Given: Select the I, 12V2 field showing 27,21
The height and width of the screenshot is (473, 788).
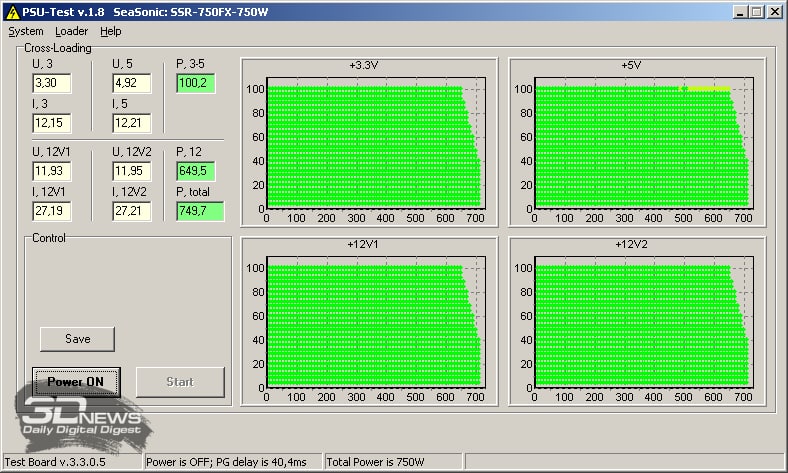Looking at the screenshot, I should pyautogui.click(x=132, y=211).
